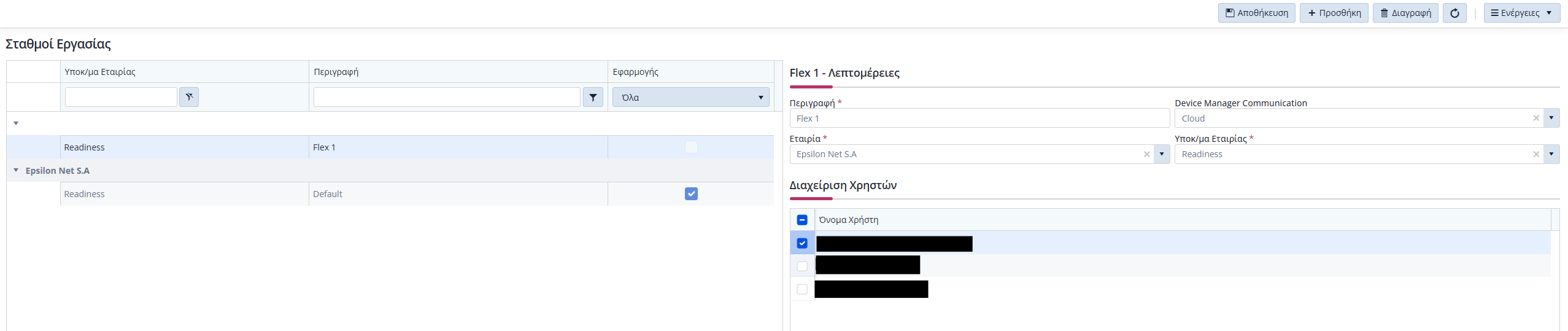Image resolution: width=1568 pixels, height=331 pixels.
Task: Click the refresh icon button
Action: (x=1454, y=13)
